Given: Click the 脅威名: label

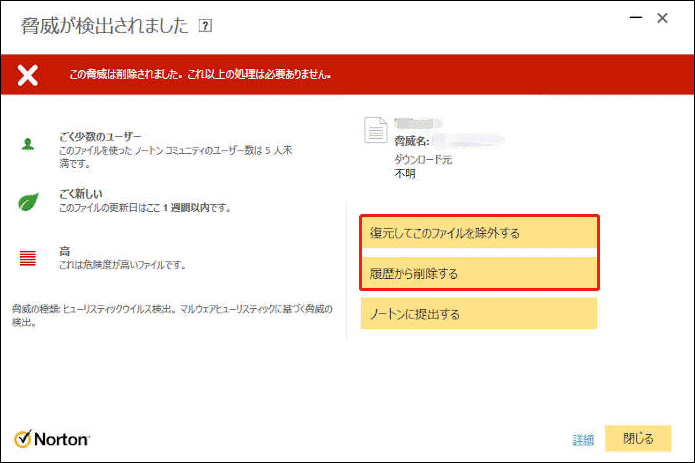Looking at the screenshot, I should tap(412, 141).
